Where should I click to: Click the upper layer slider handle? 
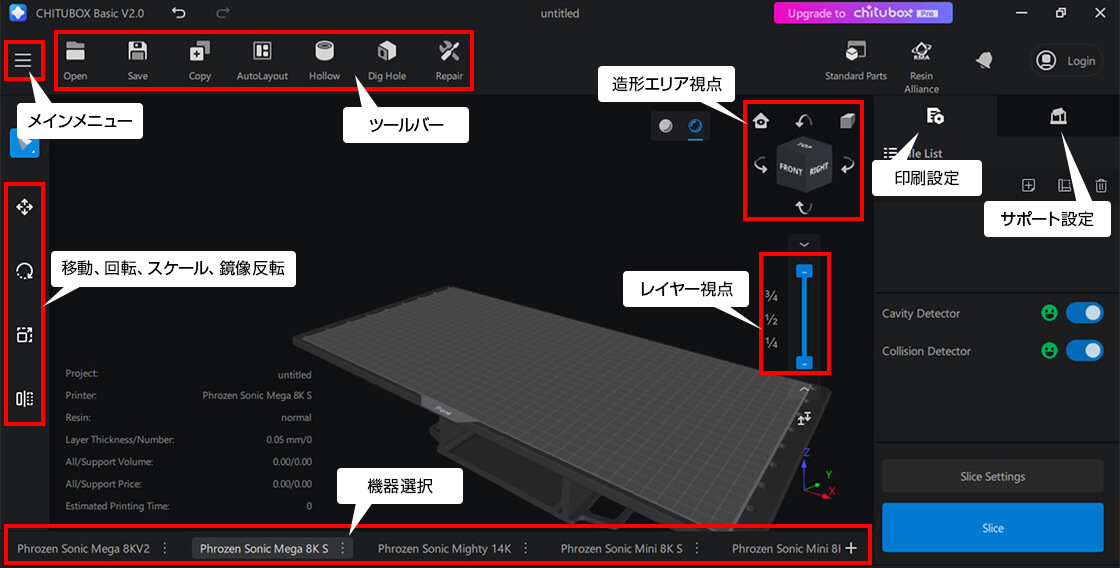804,272
